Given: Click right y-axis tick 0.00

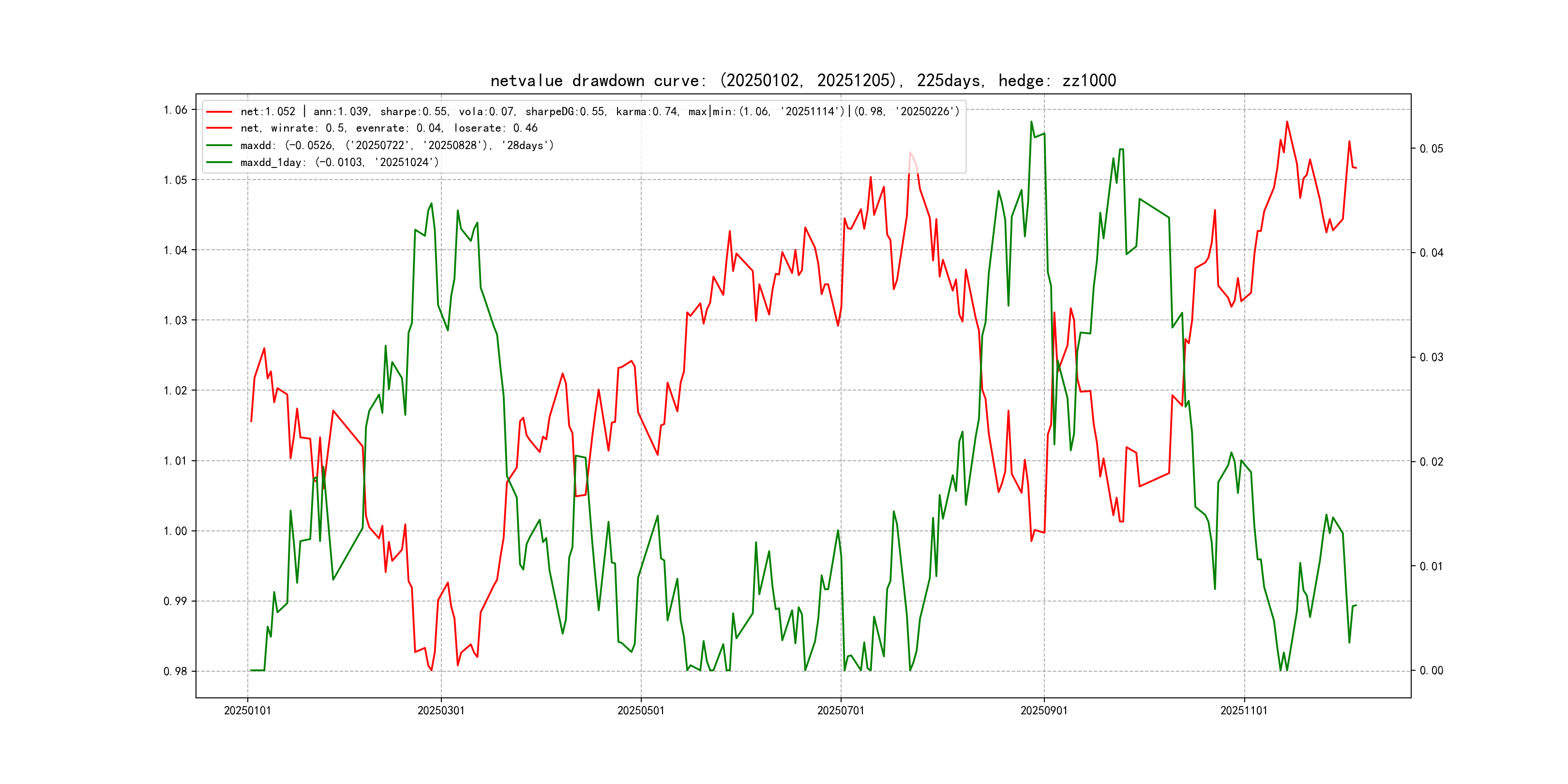Looking at the screenshot, I should pos(1431,671).
